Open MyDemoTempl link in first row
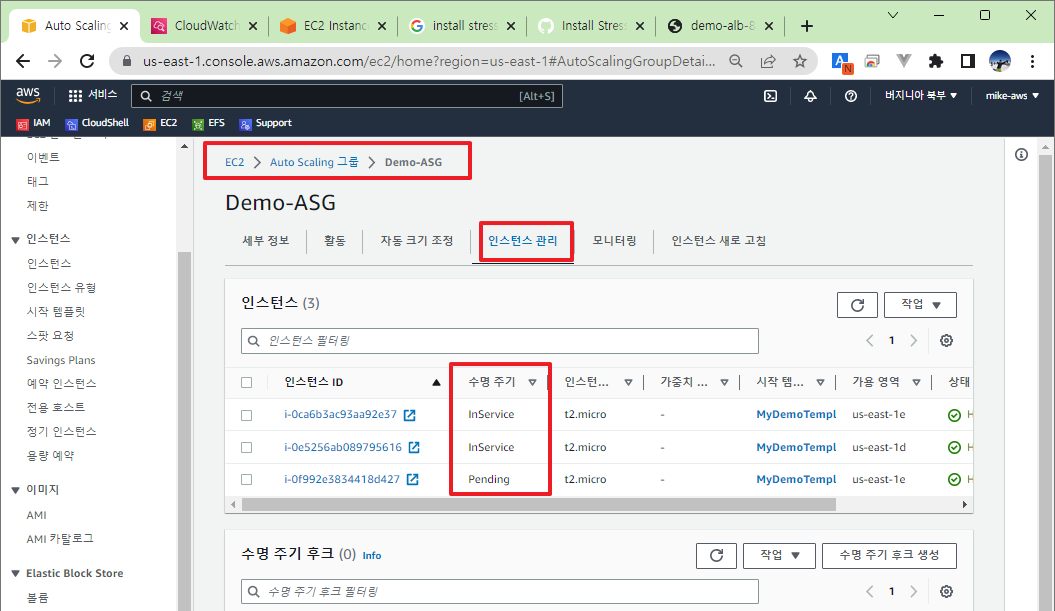Viewport: 1055px width, 611px height. [x=796, y=415]
